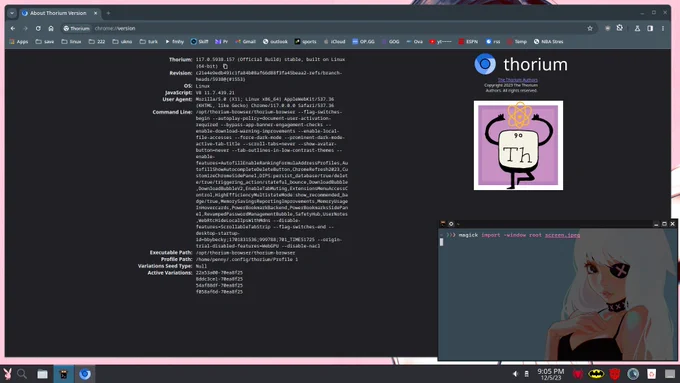Open the Pr bookmark
680x383 pixels.
pyautogui.click(x=222, y=42)
